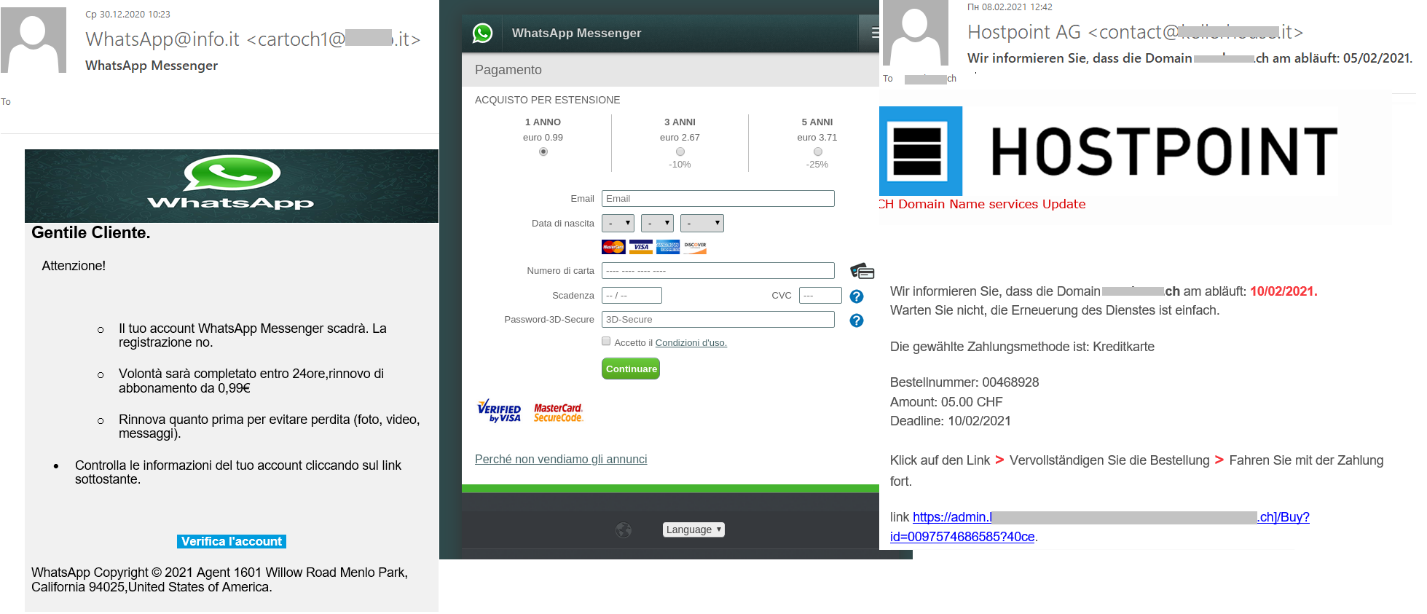Image resolution: width=1427 pixels, height=614 pixels.
Task: Check the Accetto il Condizioni d'uso box
Action: (606, 342)
